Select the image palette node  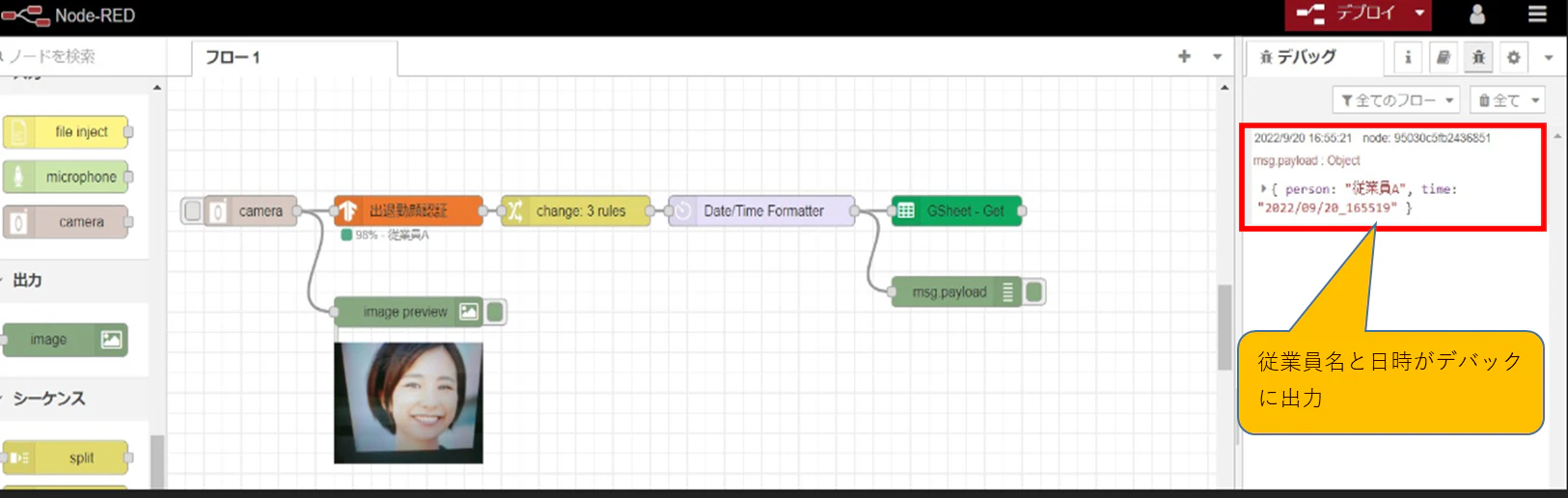(65, 340)
